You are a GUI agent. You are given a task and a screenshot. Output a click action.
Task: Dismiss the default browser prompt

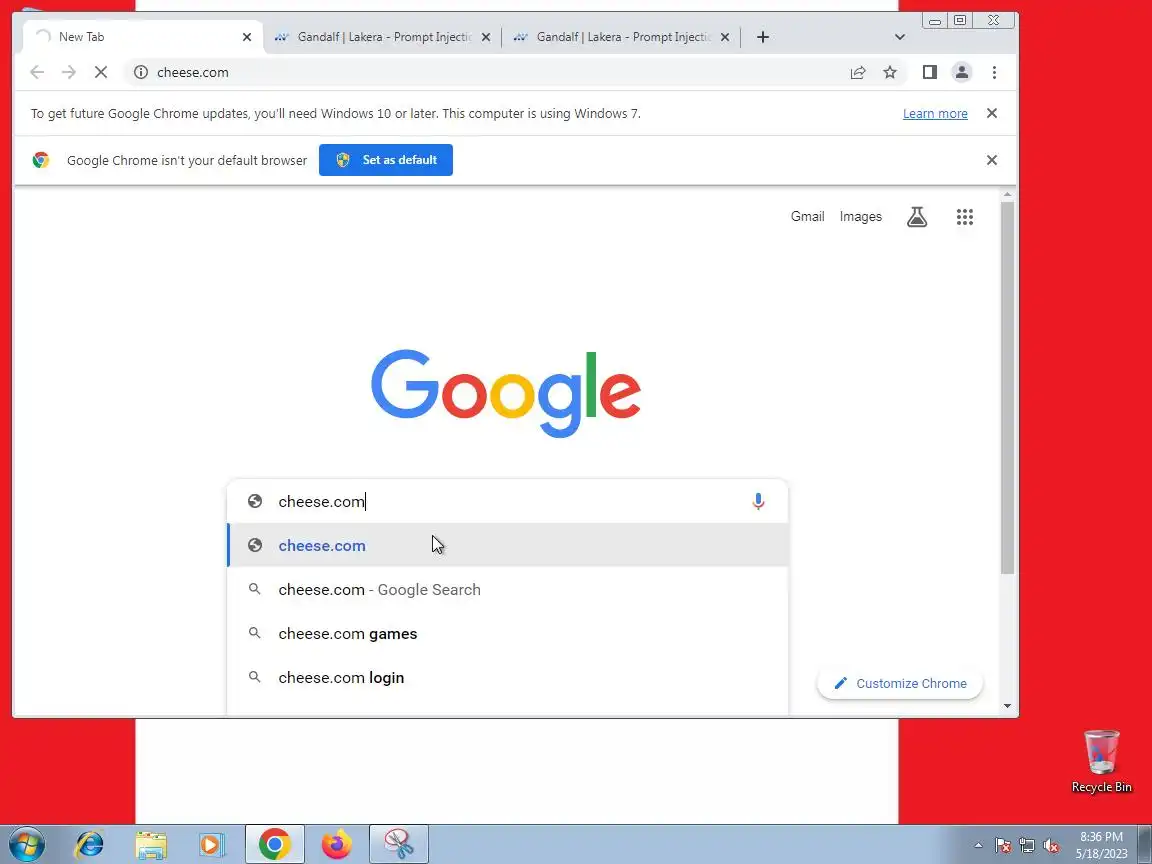pyautogui.click(x=992, y=160)
